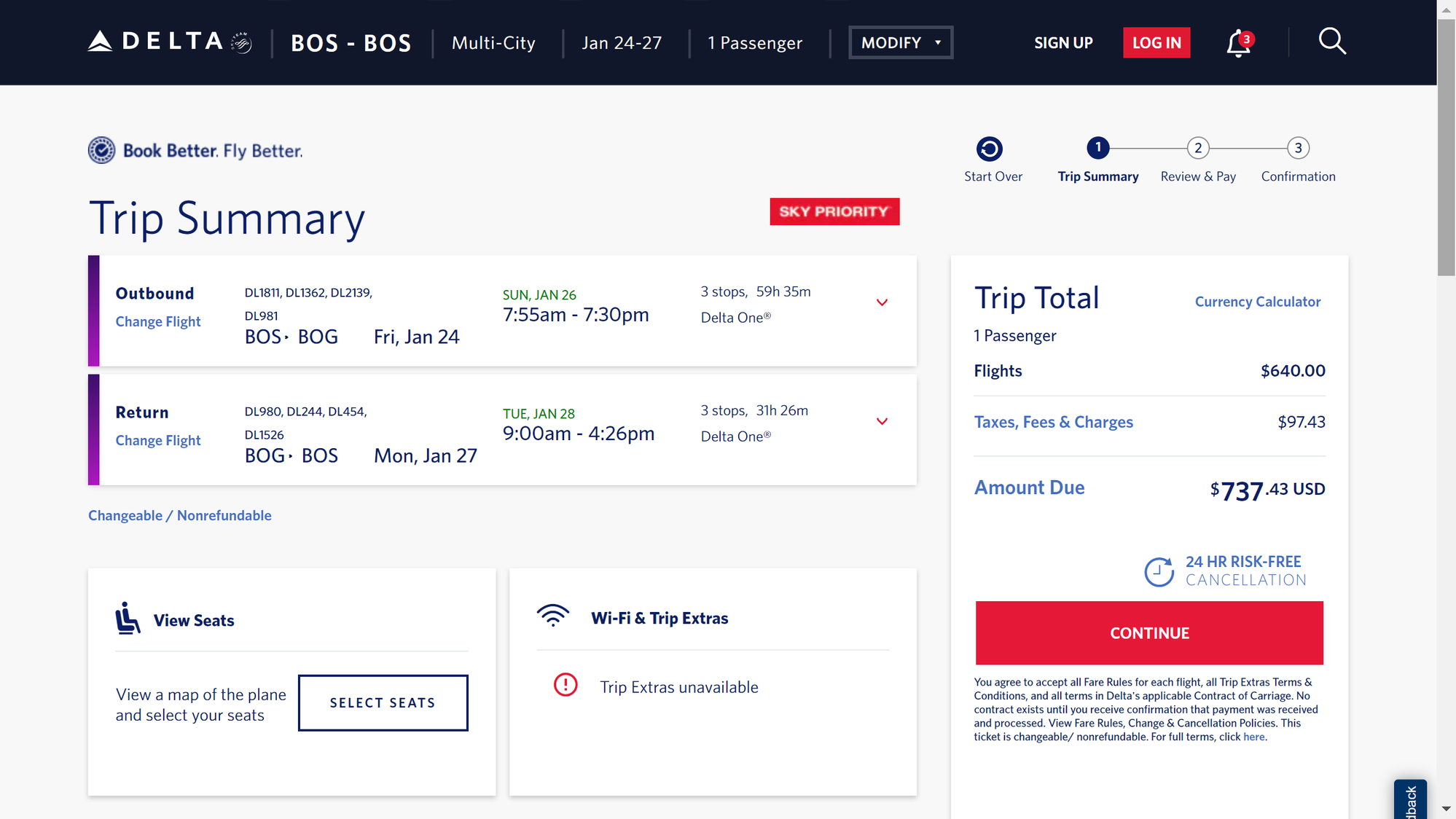Click the Wi-Fi icon beside Trip Extras
This screenshot has width=1456, height=819.
[553, 616]
